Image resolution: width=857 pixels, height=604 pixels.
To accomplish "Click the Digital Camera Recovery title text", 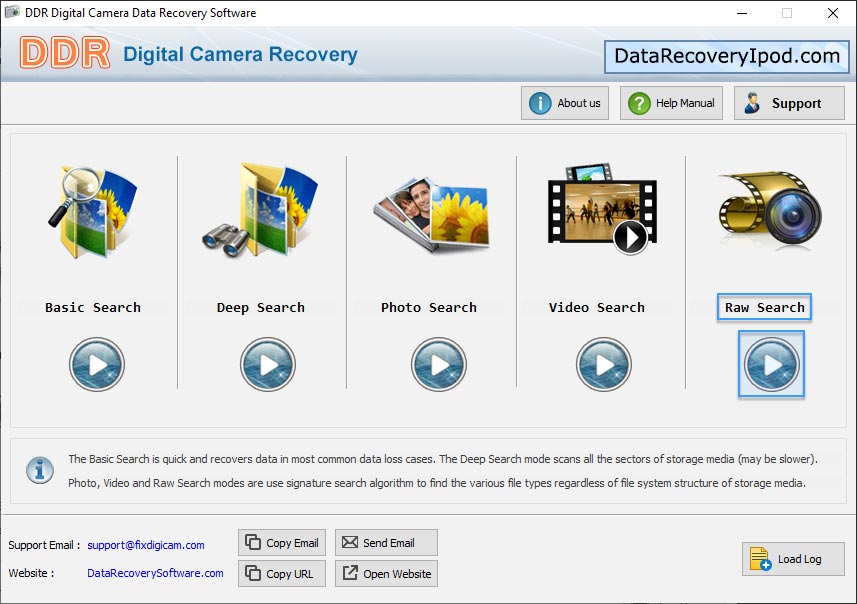I will [240, 54].
